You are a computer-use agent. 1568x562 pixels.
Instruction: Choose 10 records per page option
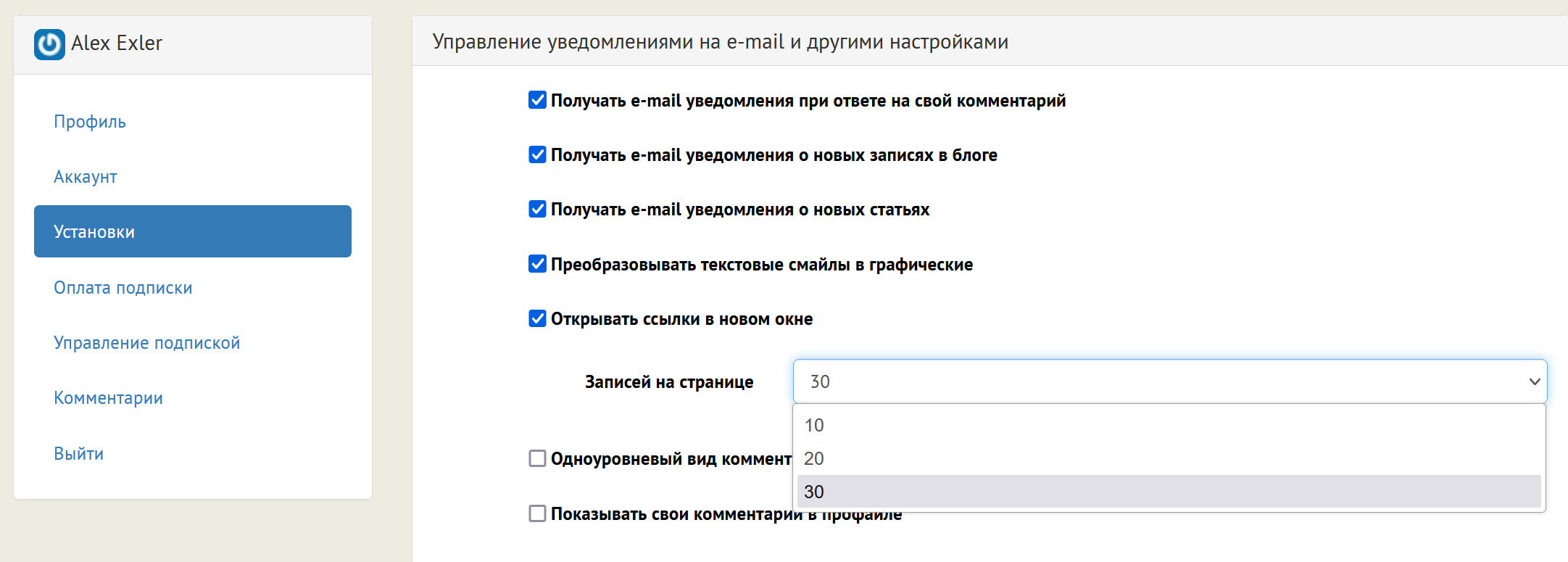(x=814, y=425)
